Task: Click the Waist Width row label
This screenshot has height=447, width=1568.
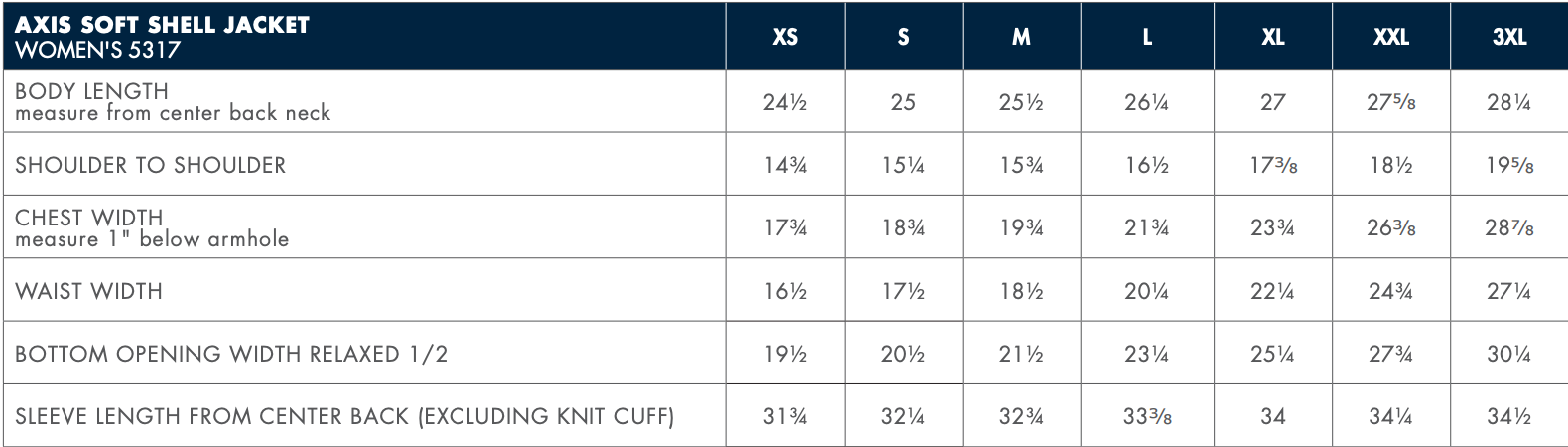Action: point(88,291)
